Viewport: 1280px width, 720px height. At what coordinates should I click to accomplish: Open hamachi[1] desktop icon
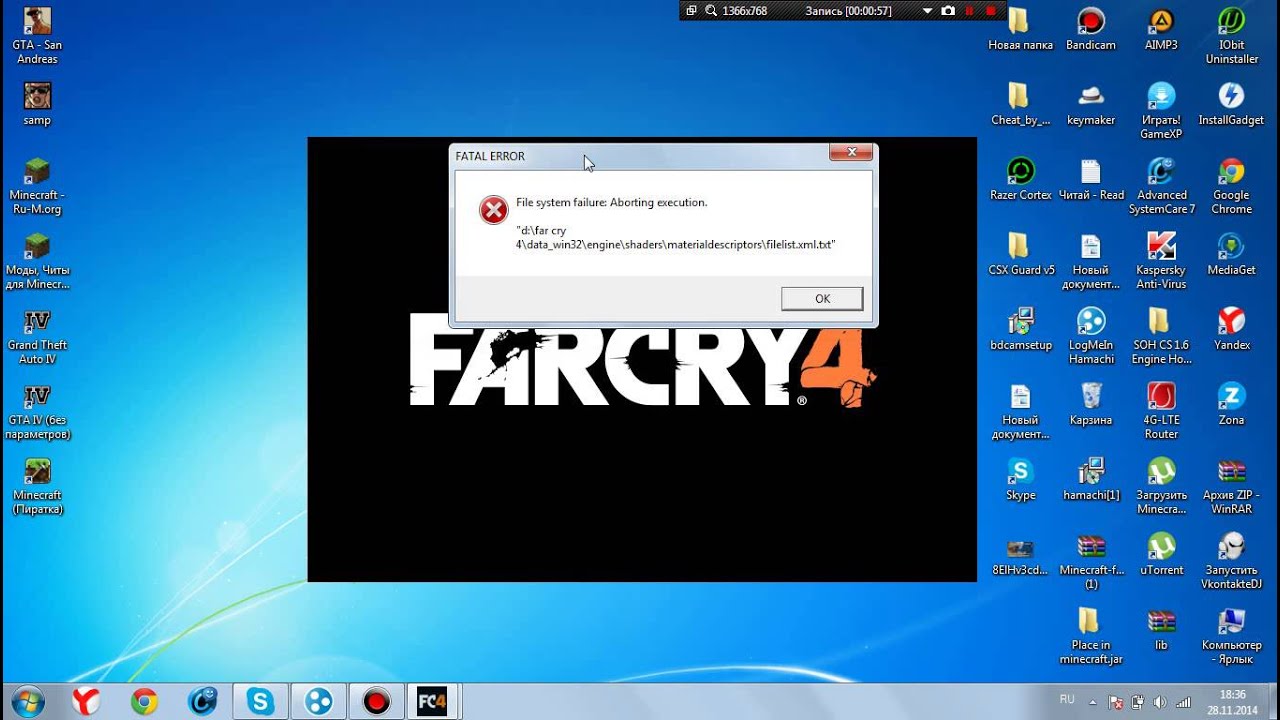click(1090, 479)
